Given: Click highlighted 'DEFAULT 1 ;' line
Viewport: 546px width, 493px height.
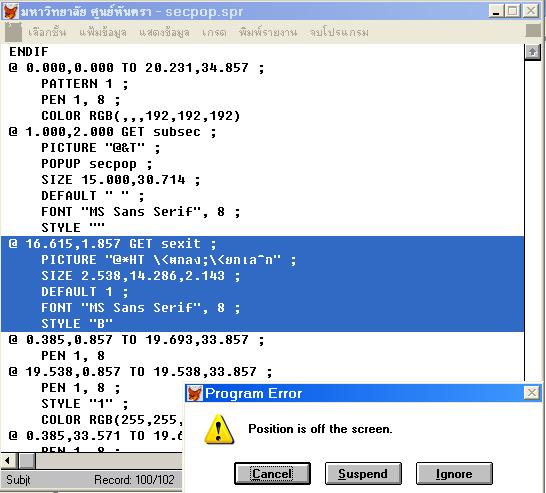Looking at the screenshot, I should [85, 292].
